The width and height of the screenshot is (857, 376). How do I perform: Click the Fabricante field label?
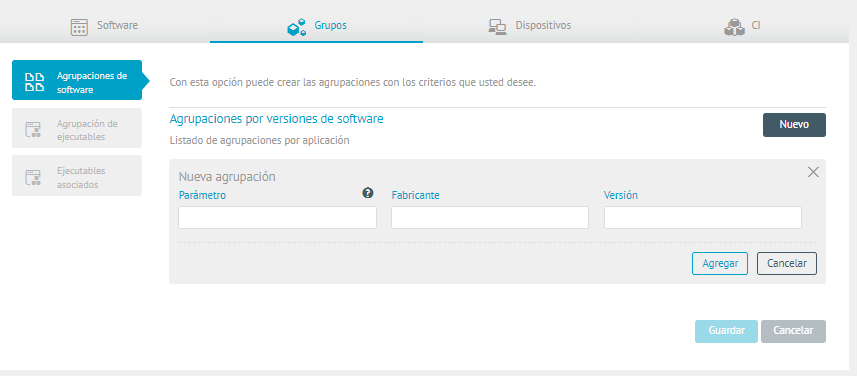pyautogui.click(x=415, y=195)
